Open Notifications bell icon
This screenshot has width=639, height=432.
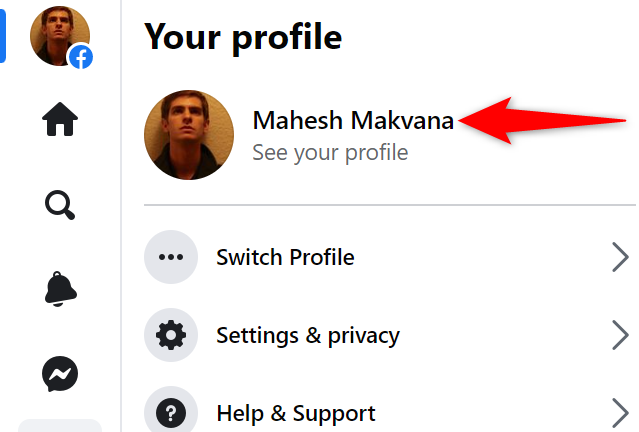(x=60, y=289)
